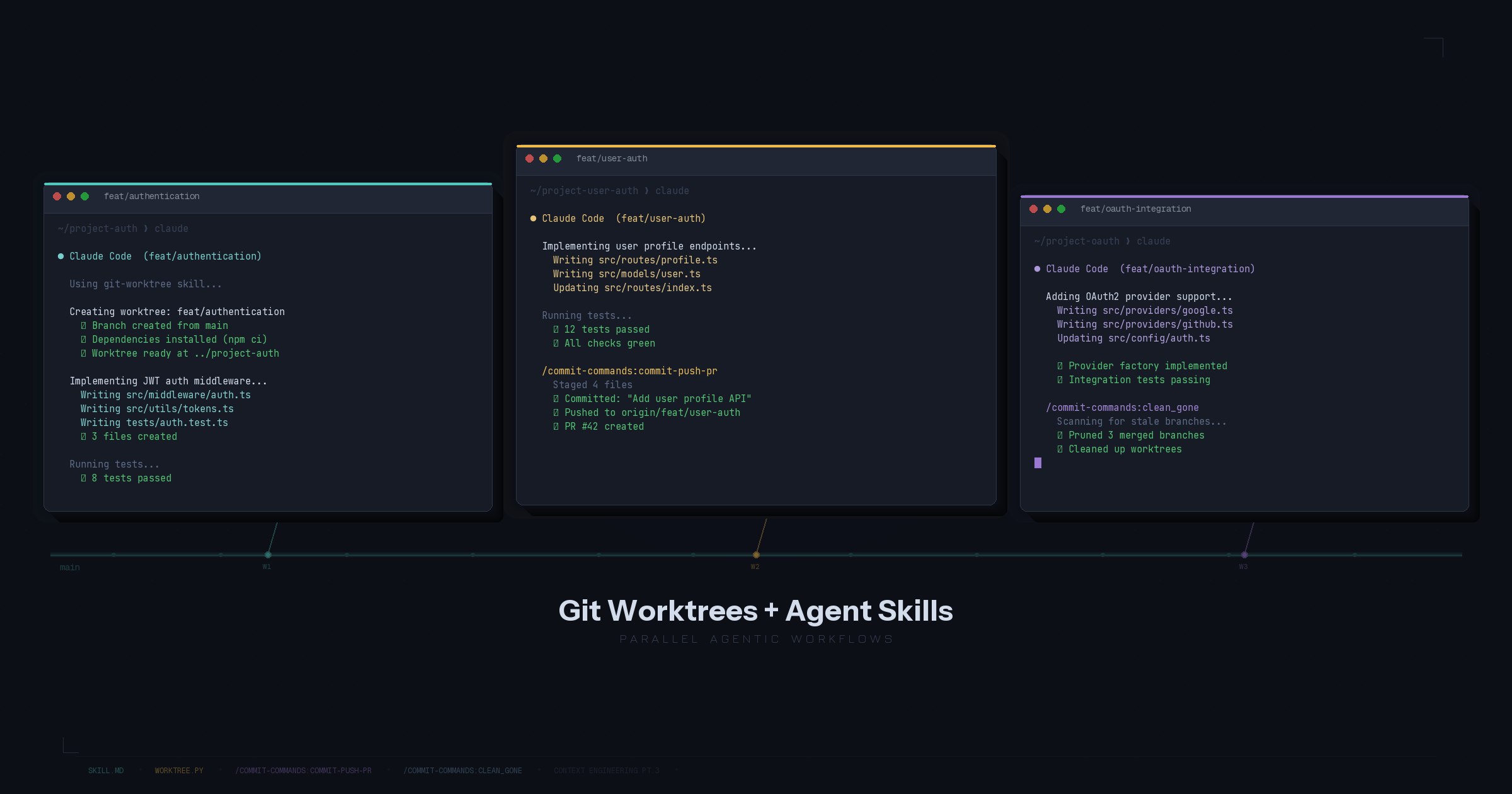Minimize the feat/user-auth terminal with yellow dot

(544, 159)
